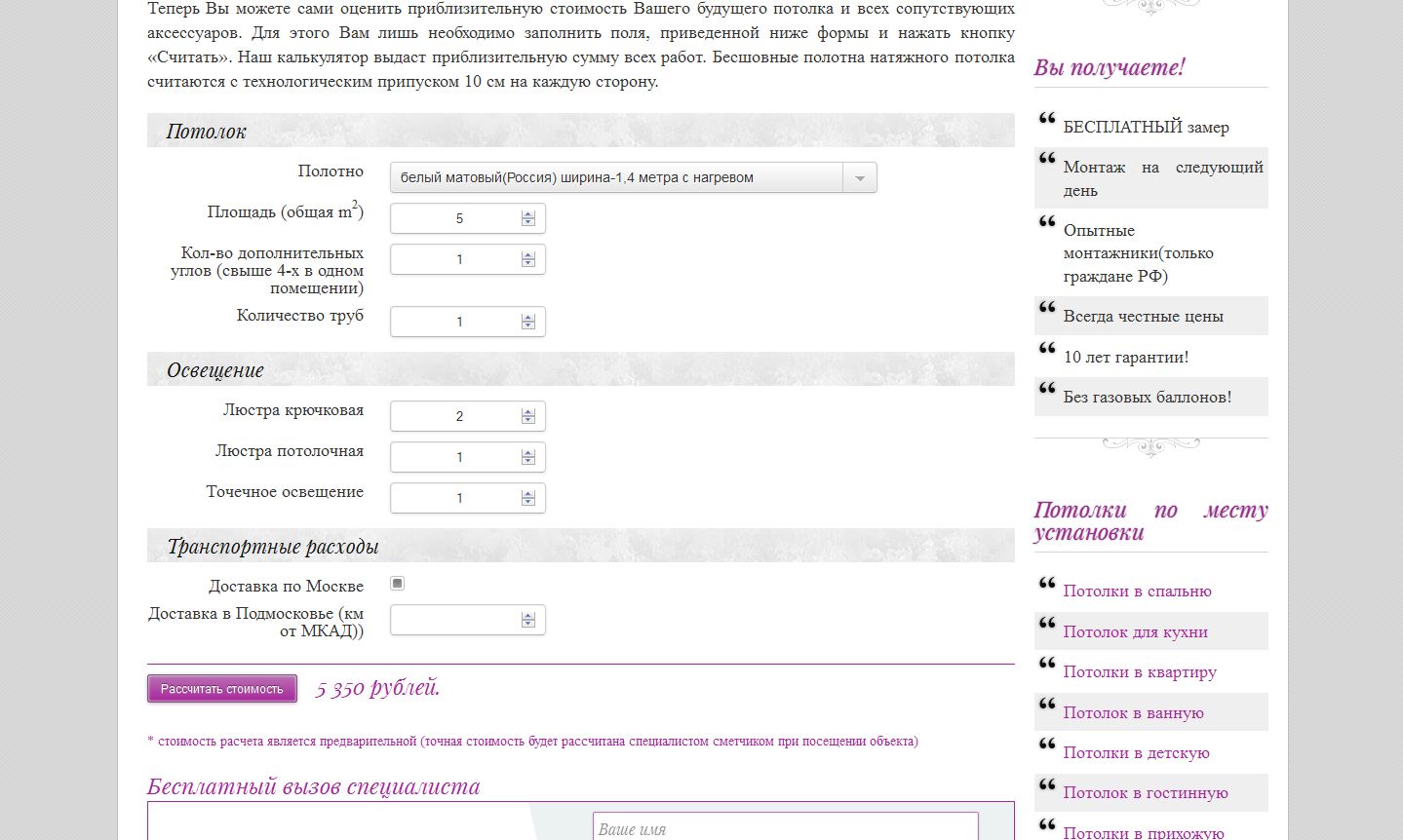Click the Бесплатный вызов специалиста heading
This screenshot has height=840, width=1403.
coord(313,786)
